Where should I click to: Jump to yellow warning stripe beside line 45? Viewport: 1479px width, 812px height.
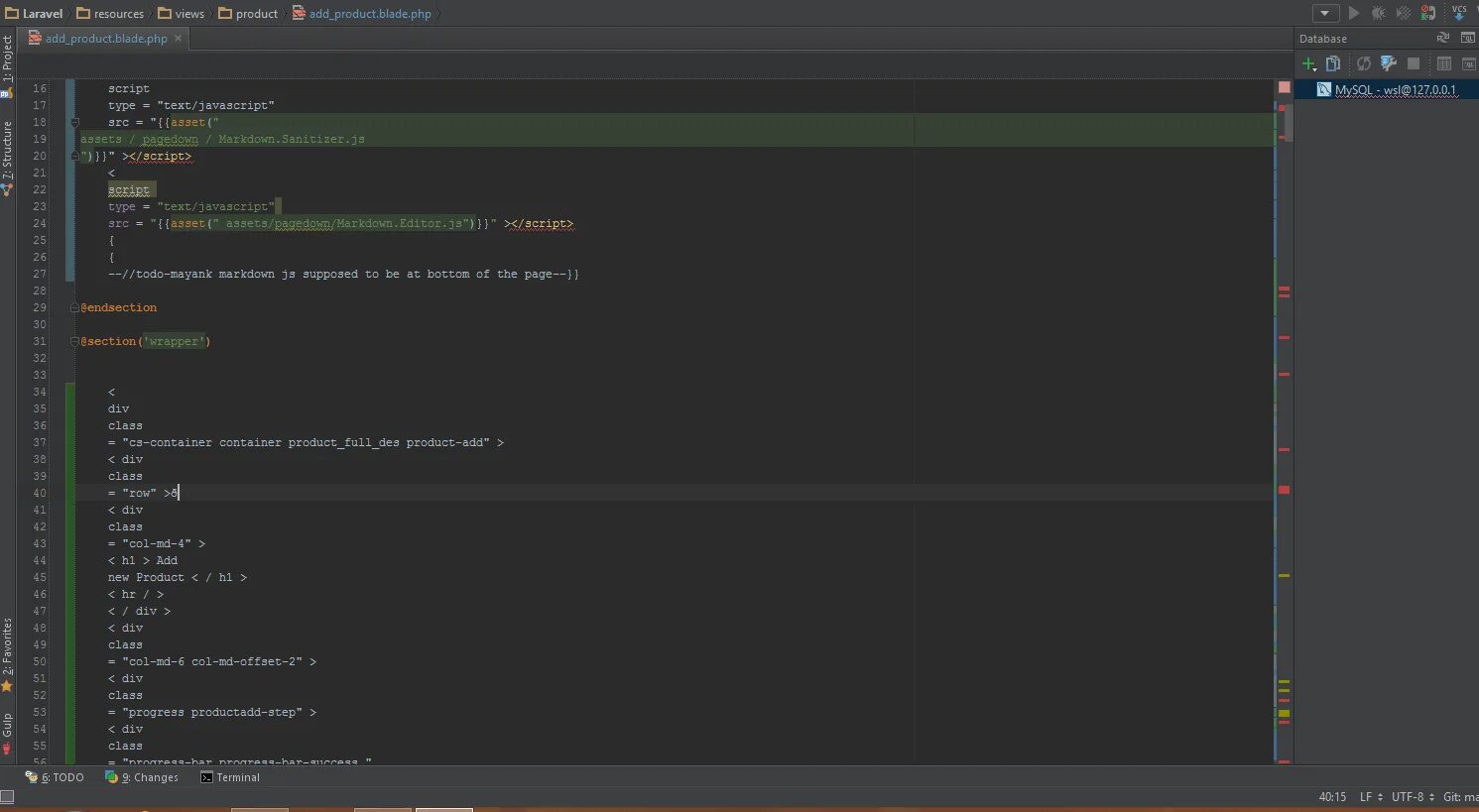(1284, 575)
